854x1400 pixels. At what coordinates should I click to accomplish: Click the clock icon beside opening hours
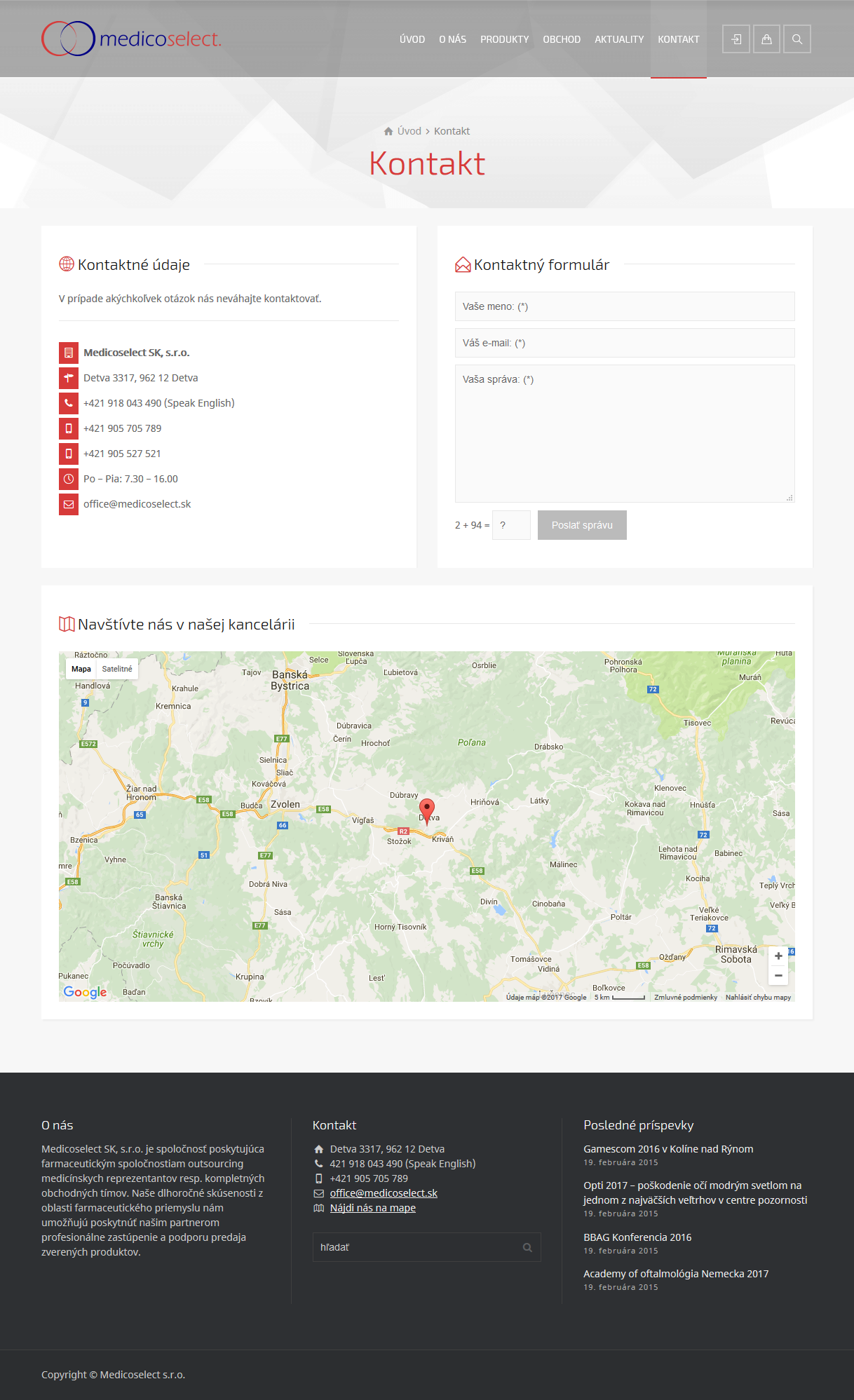(x=69, y=479)
